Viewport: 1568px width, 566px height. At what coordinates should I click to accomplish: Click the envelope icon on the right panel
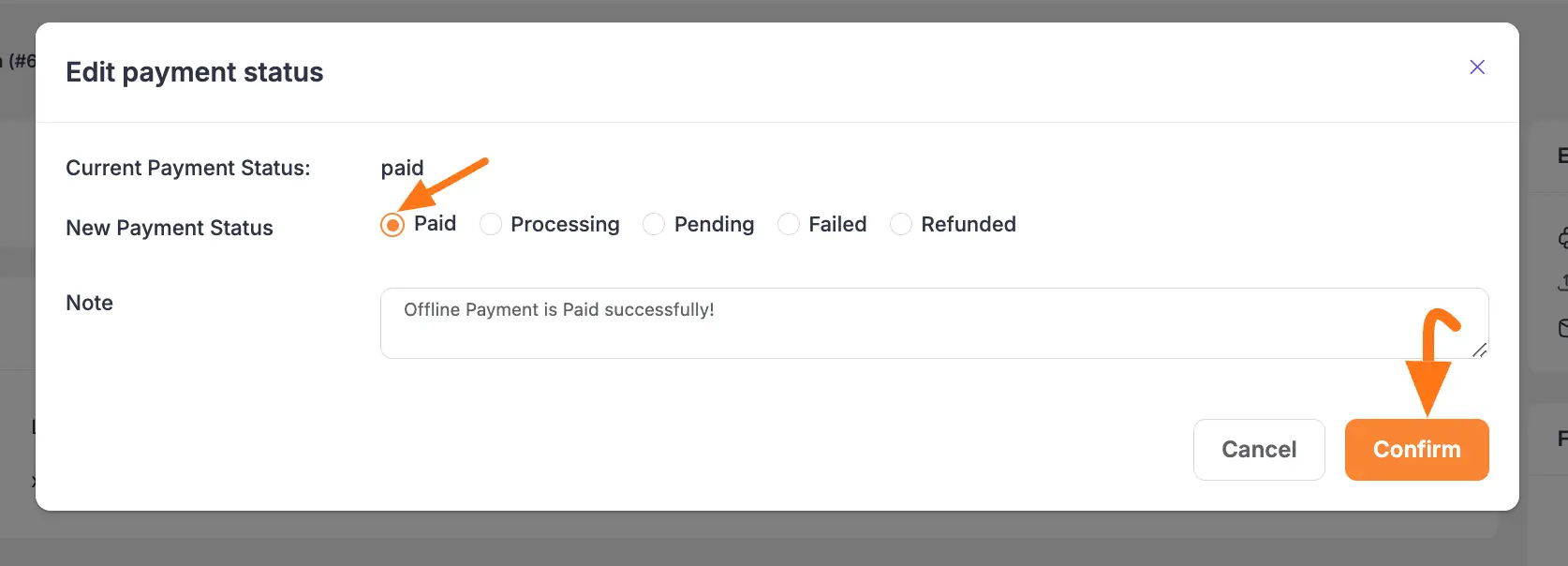coord(1564,330)
